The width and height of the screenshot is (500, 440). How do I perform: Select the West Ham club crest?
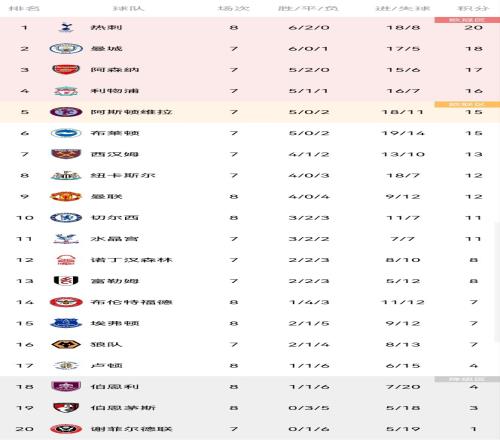click(x=66, y=154)
